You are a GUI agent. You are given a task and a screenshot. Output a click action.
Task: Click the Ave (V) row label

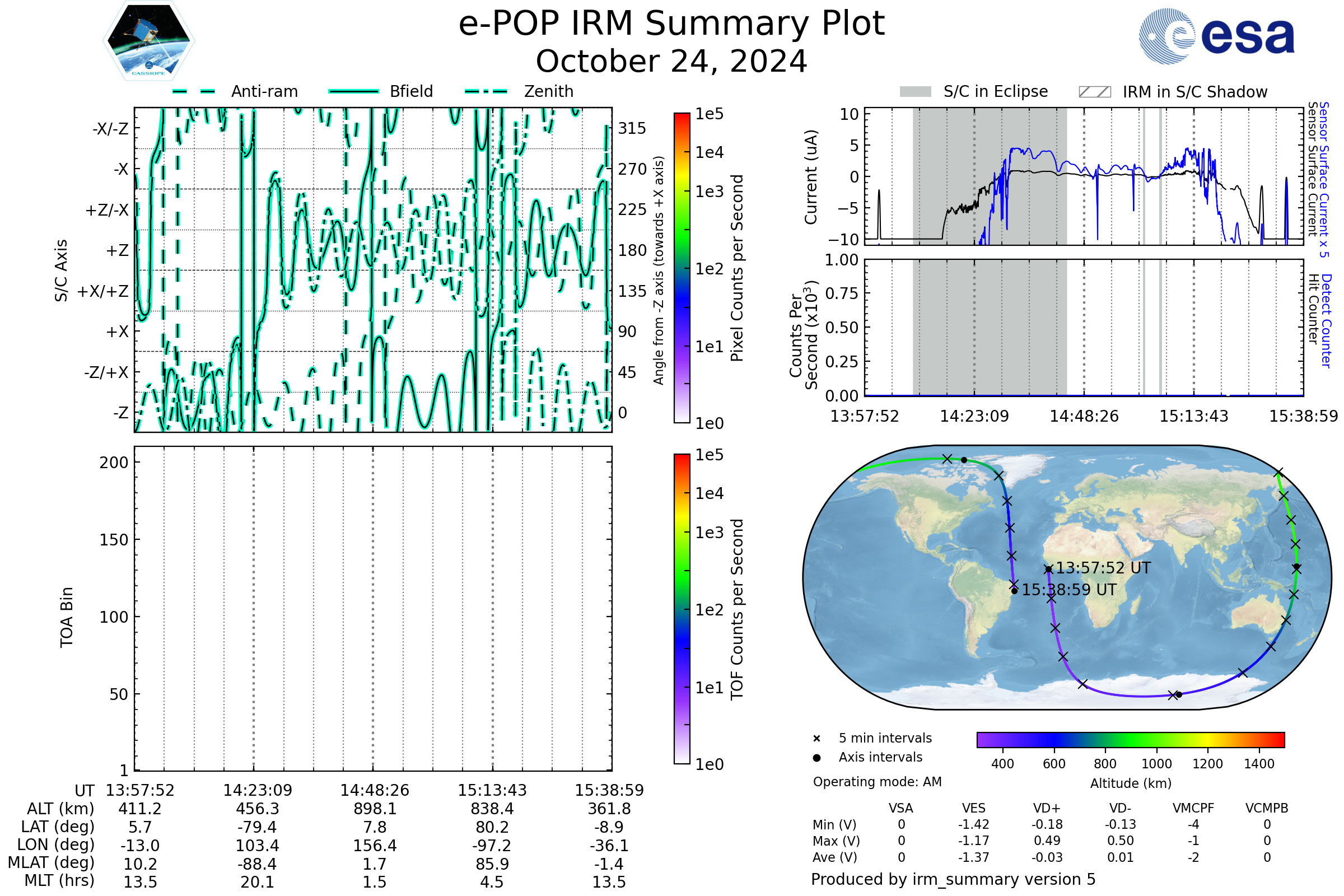834,857
